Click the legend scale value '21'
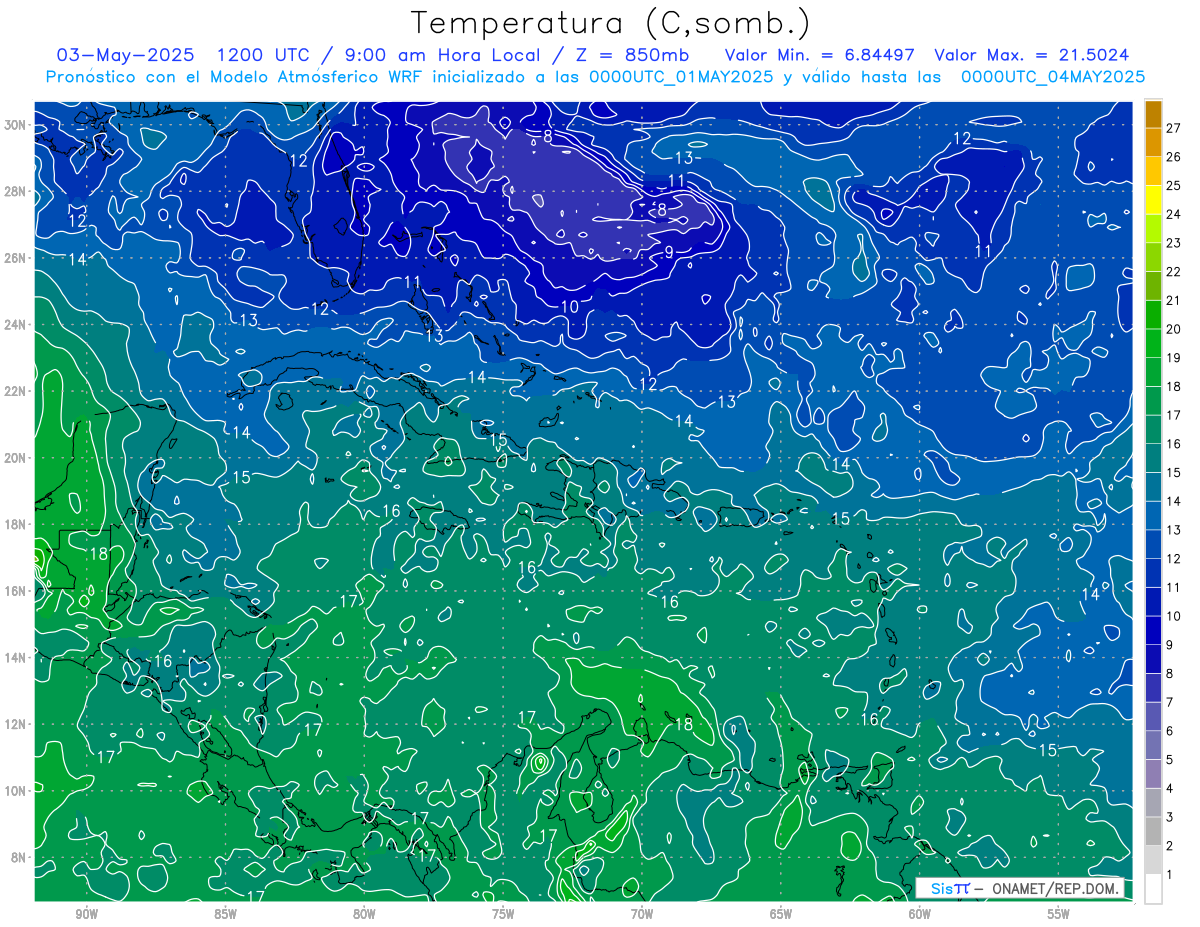Screen dimensions: 1200x927 (1173, 301)
